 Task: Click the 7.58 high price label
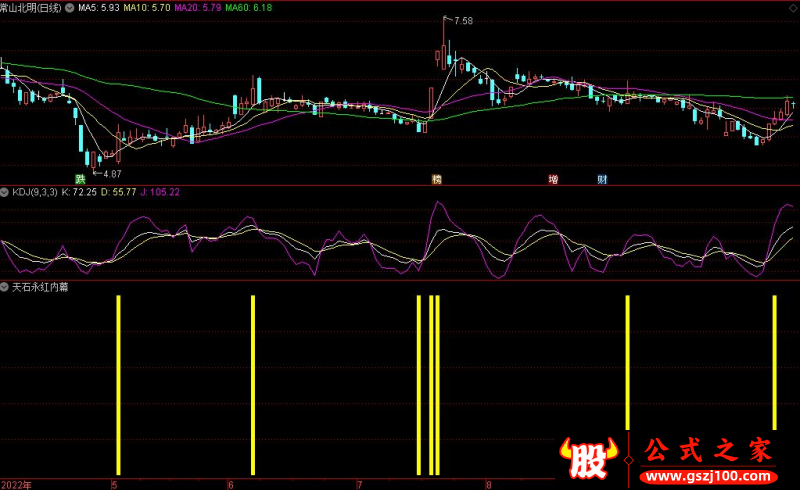tap(462, 21)
